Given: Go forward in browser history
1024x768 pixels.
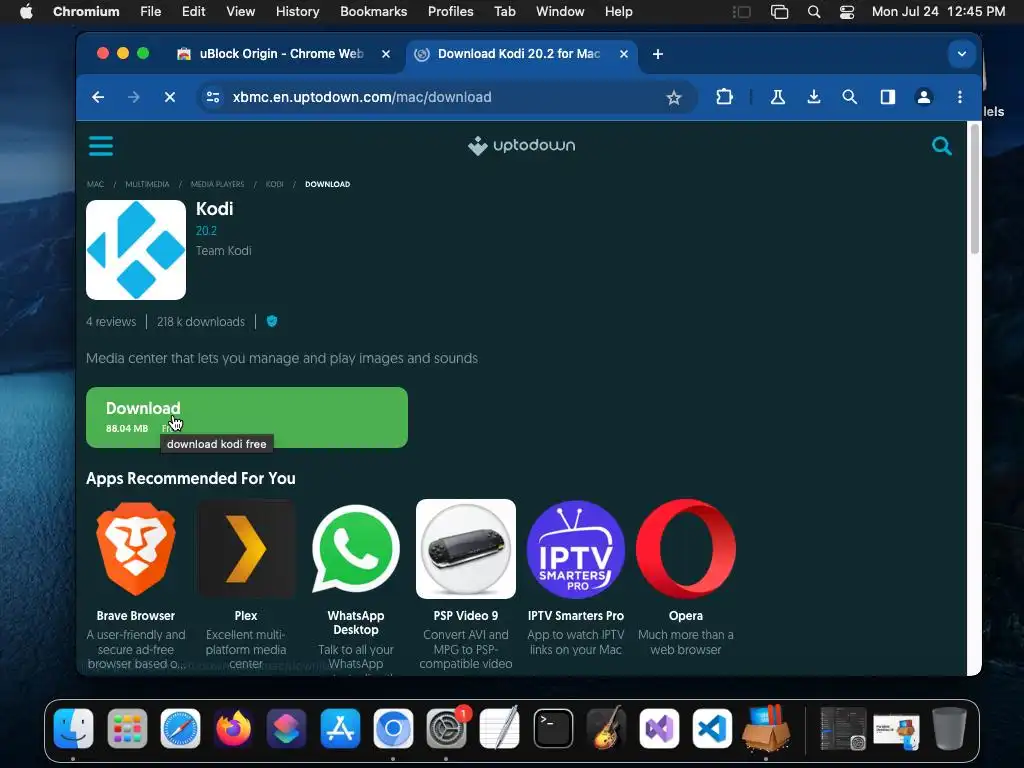Looking at the screenshot, I should pyautogui.click(x=134, y=97).
